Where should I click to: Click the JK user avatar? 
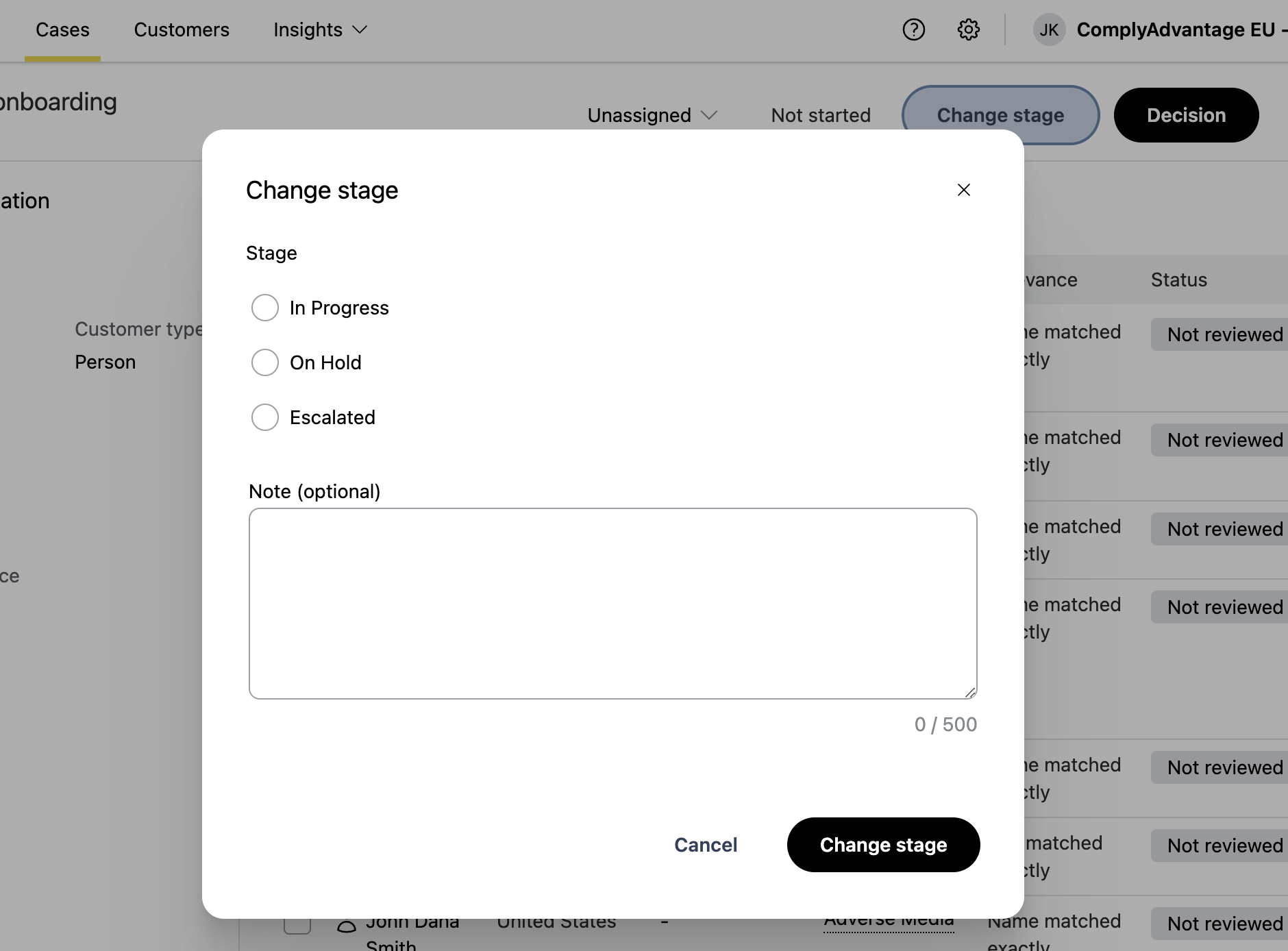click(x=1049, y=30)
